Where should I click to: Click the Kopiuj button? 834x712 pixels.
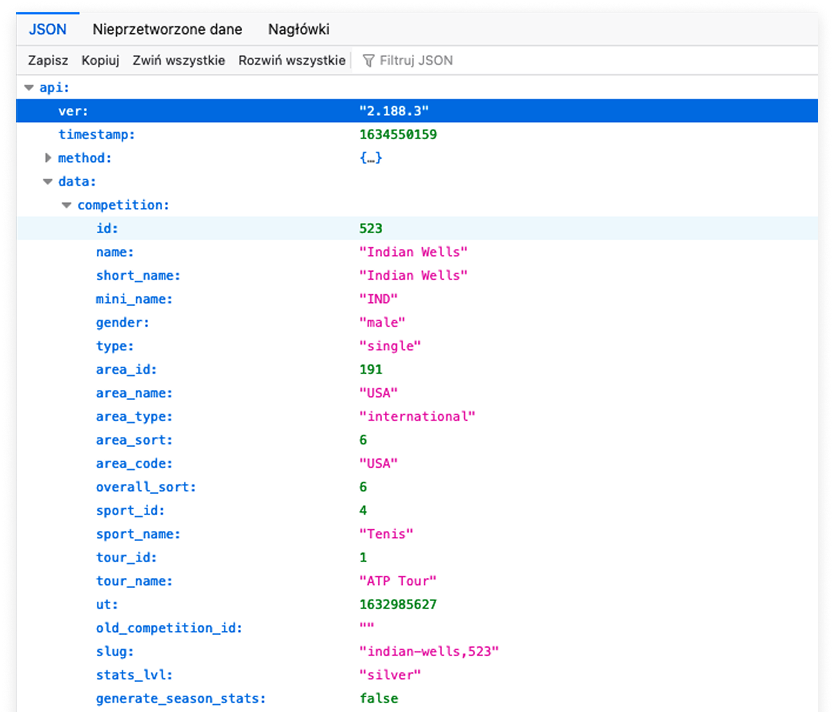[x=100, y=61]
